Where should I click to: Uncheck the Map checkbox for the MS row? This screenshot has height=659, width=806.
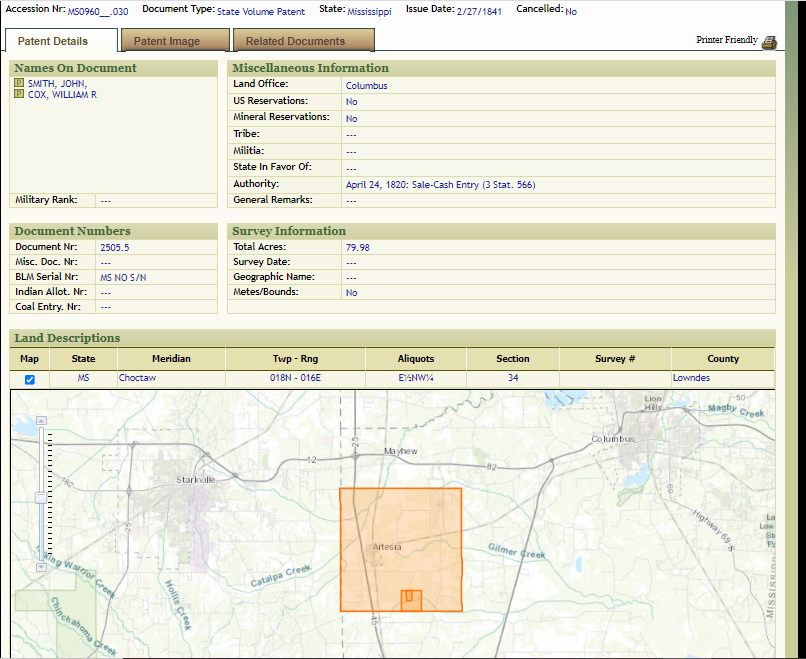tap(29, 379)
